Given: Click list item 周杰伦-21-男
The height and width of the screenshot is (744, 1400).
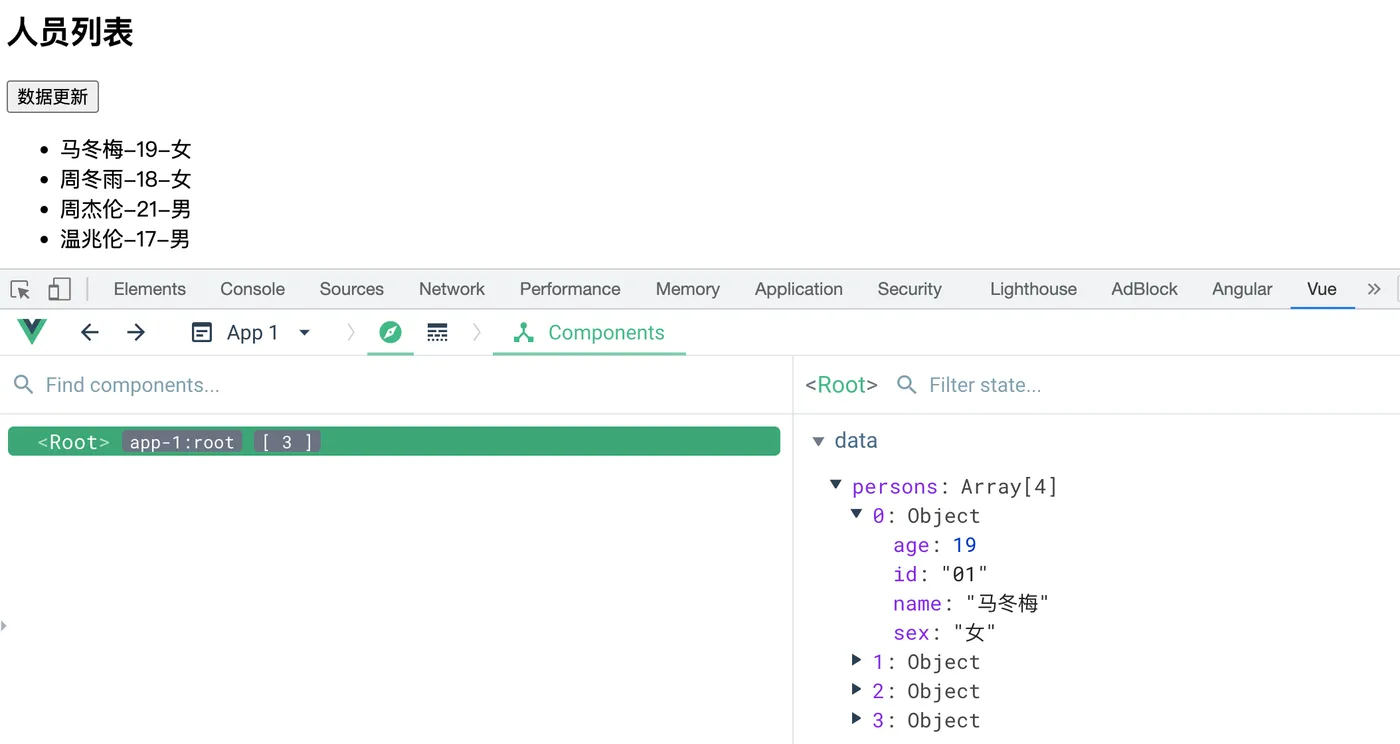Looking at the screenshot, I should pos(125,209).
